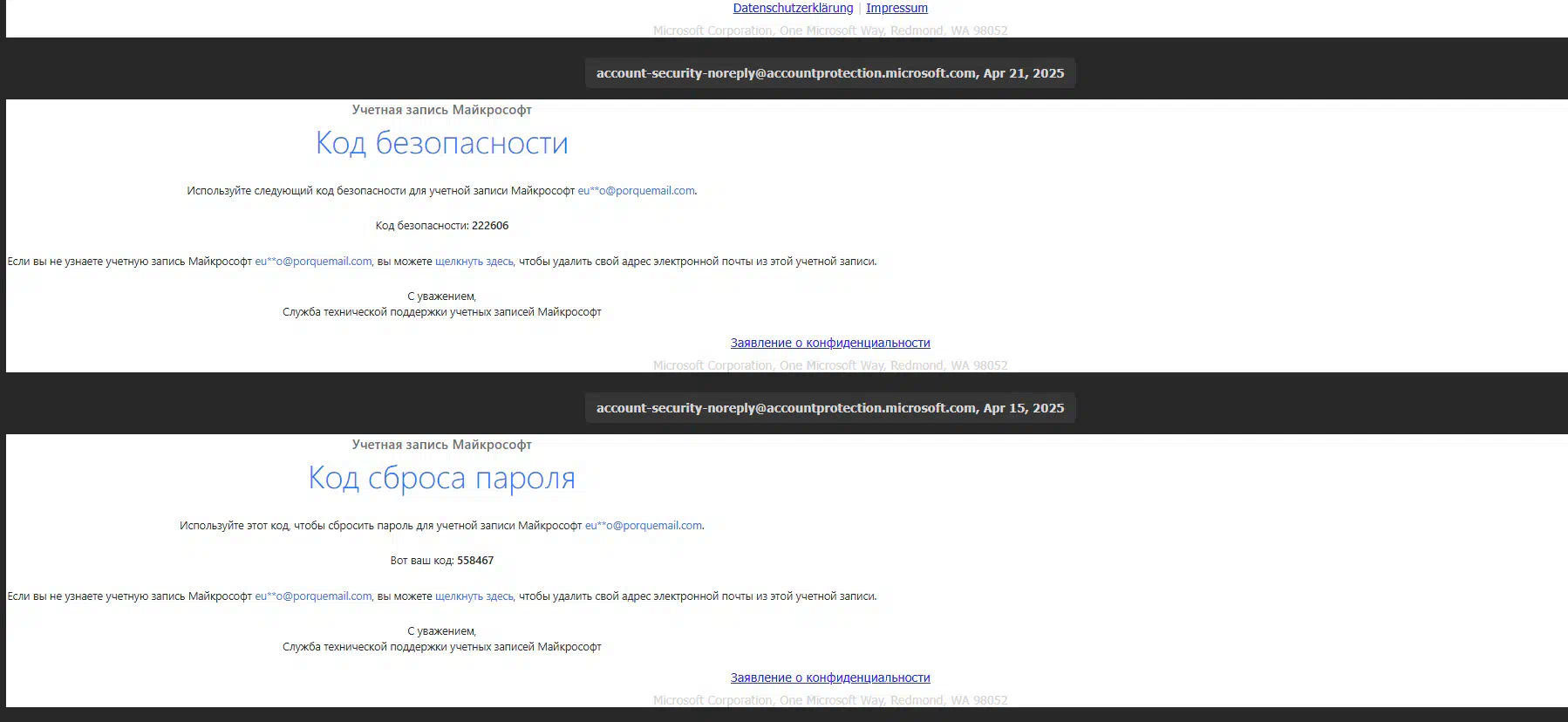
Task: Click the 'Код сброса пароля' heading
Action: pyautogui.click(x=442, y=478)
